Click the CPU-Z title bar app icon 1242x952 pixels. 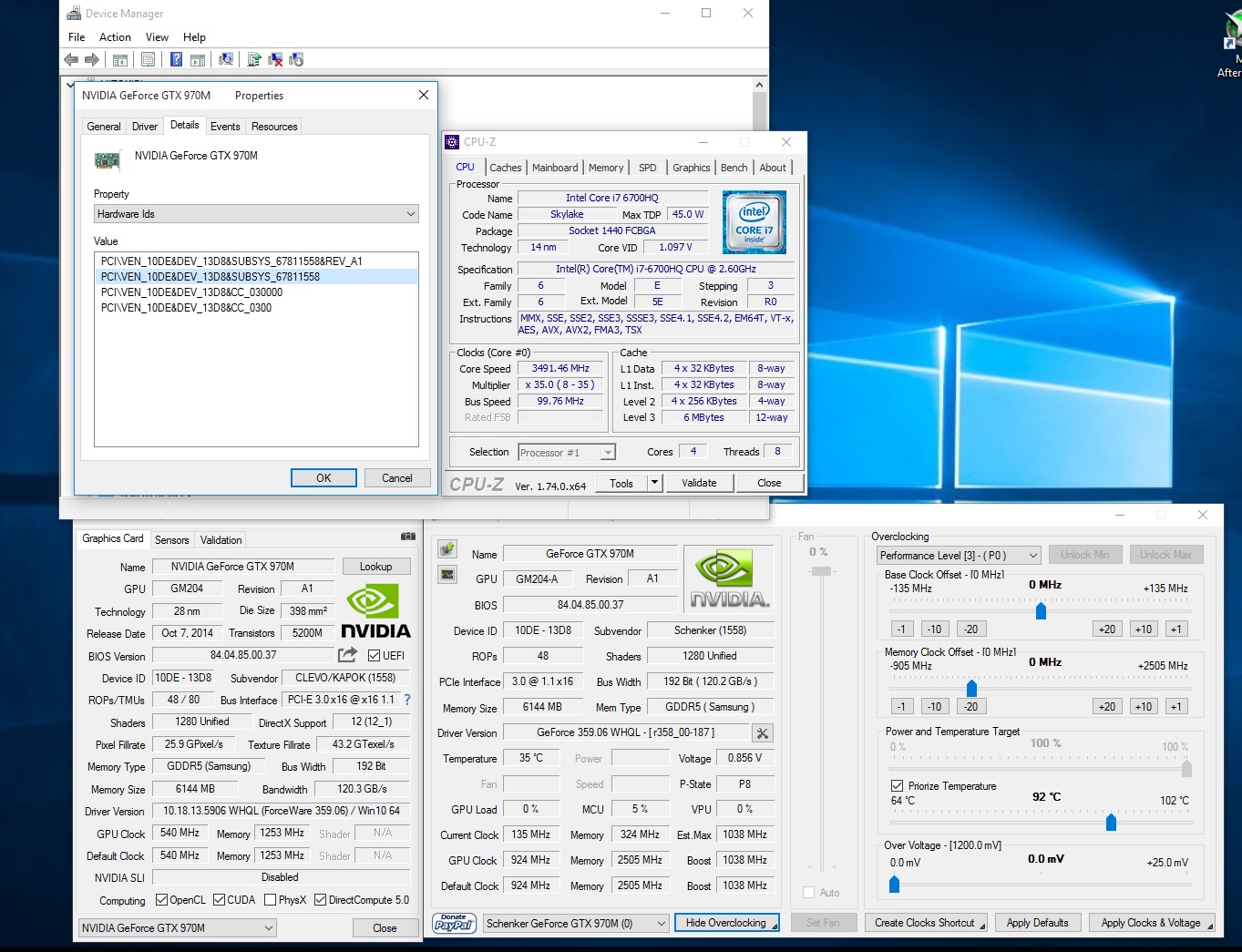[x=452, y=142]
